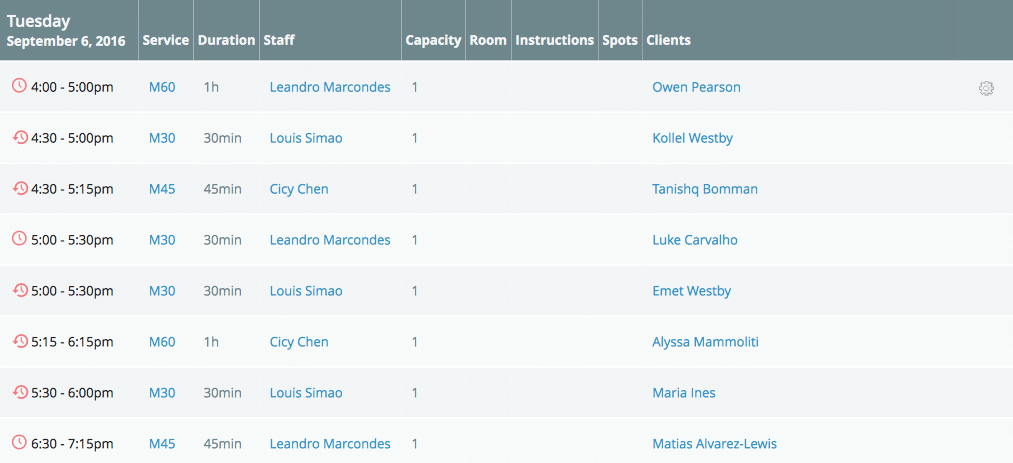Click the clock icon beside 6:30 - 7:15pm
The height and width of the screenshot is (463, 1013).
[x=20, y=443]
